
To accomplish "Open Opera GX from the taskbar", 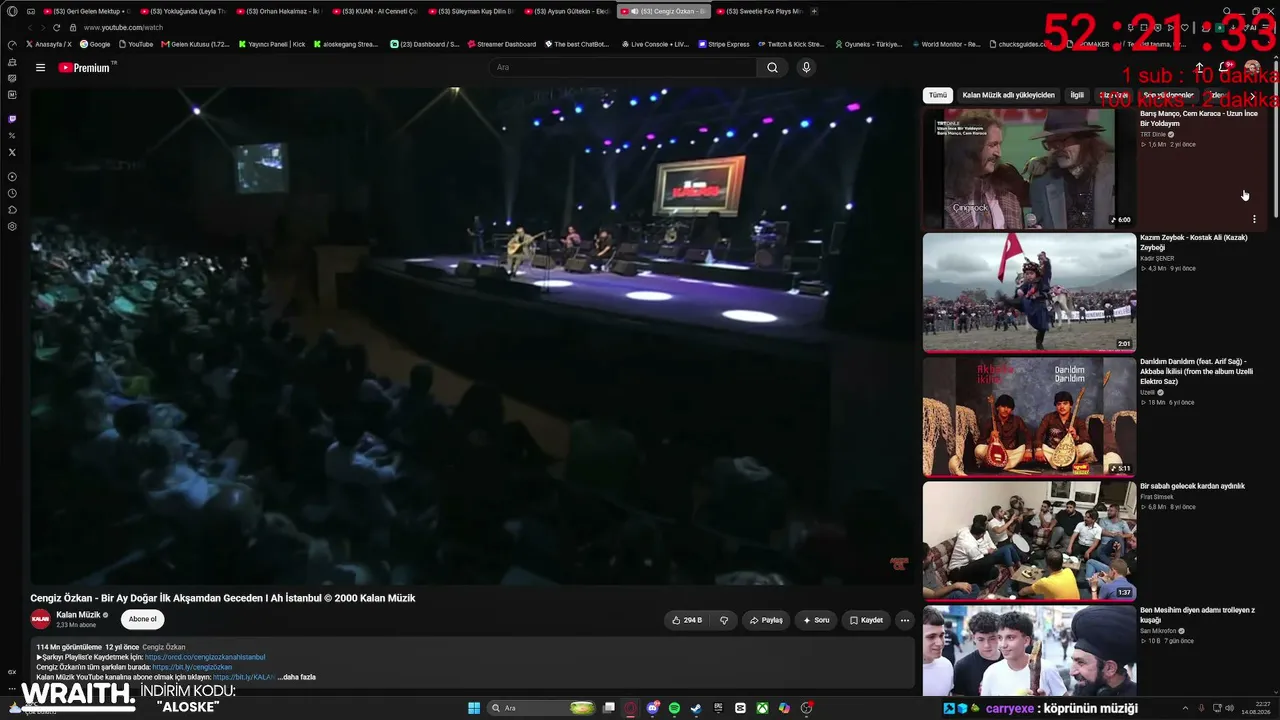I will 631,708.
